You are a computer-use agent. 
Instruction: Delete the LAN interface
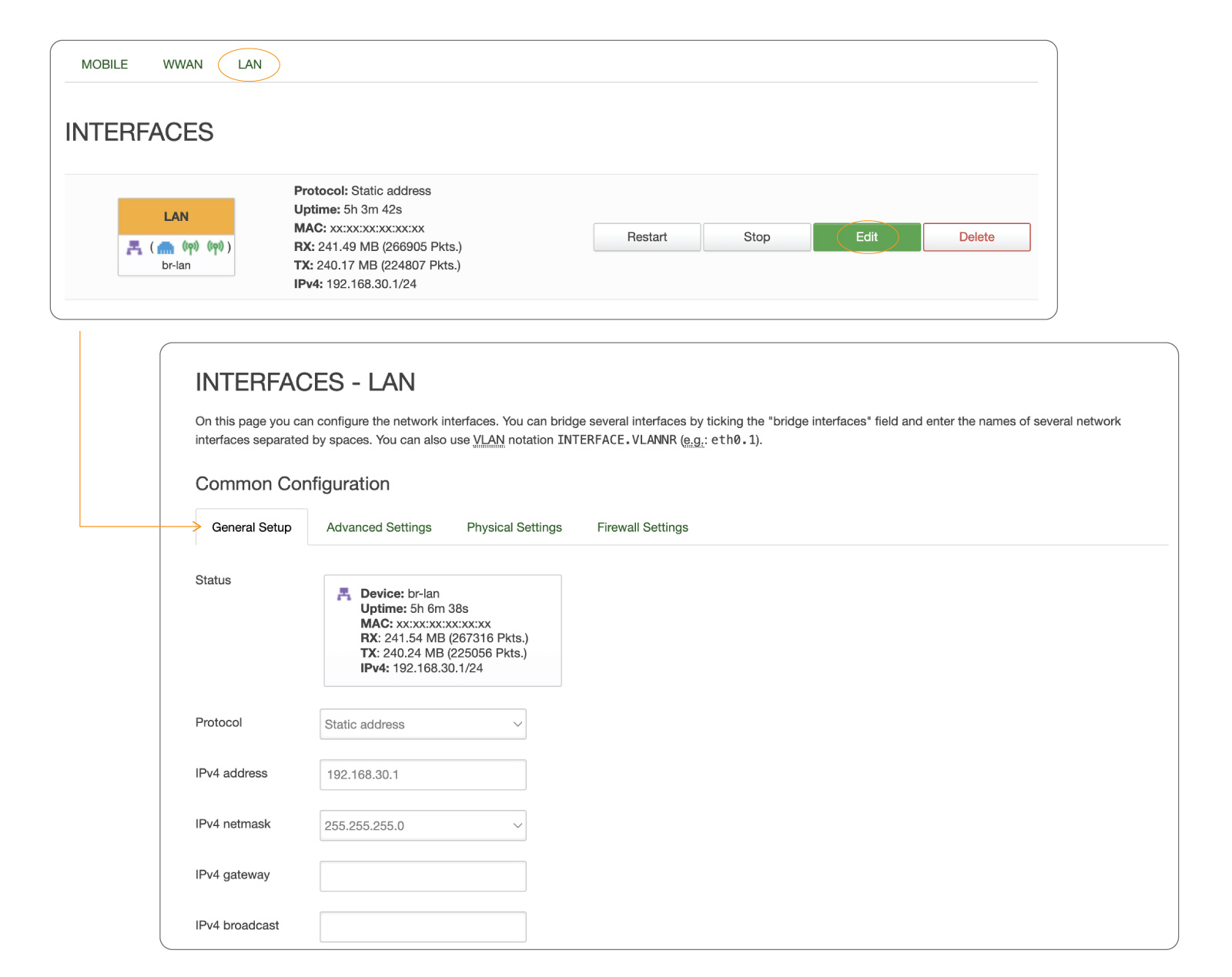(x=976, y=237)
